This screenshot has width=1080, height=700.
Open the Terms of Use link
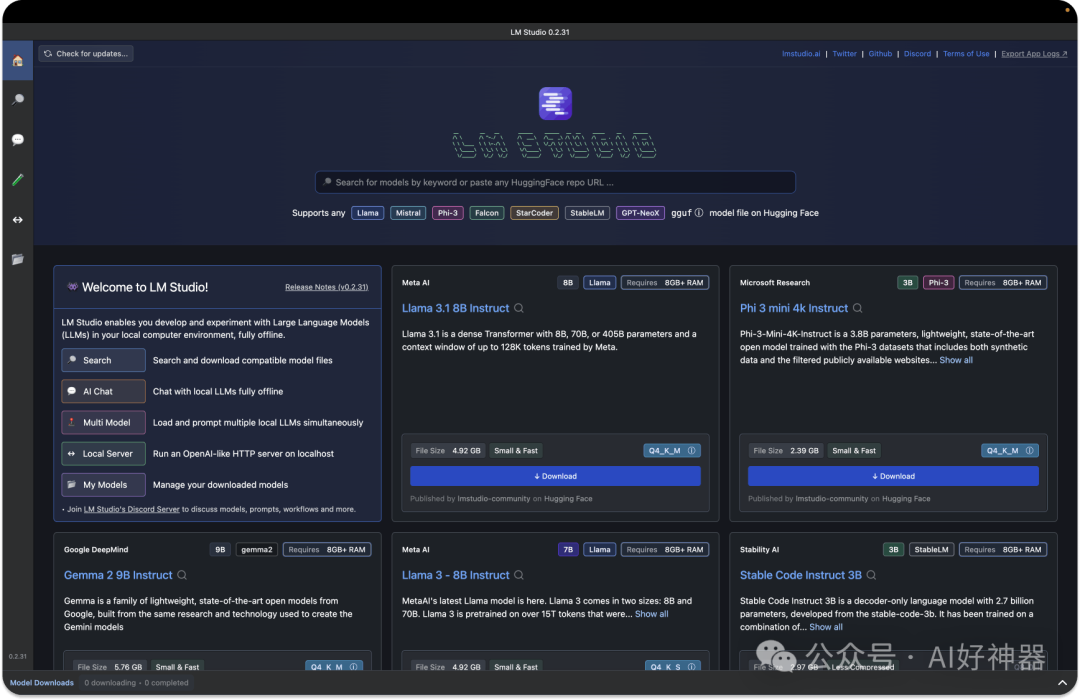(966, 54)
